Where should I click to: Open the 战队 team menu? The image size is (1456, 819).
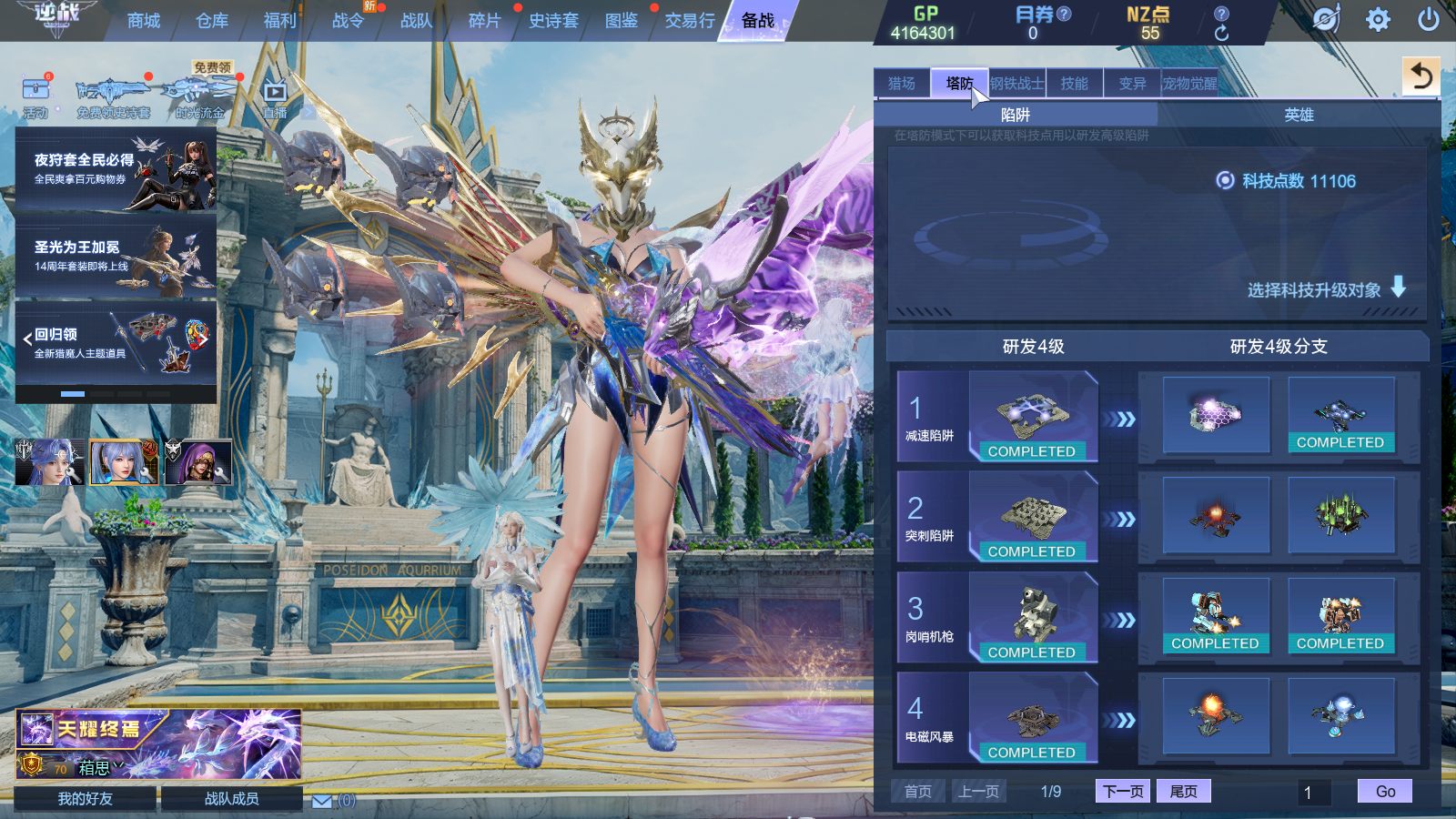tap(417, 21)
